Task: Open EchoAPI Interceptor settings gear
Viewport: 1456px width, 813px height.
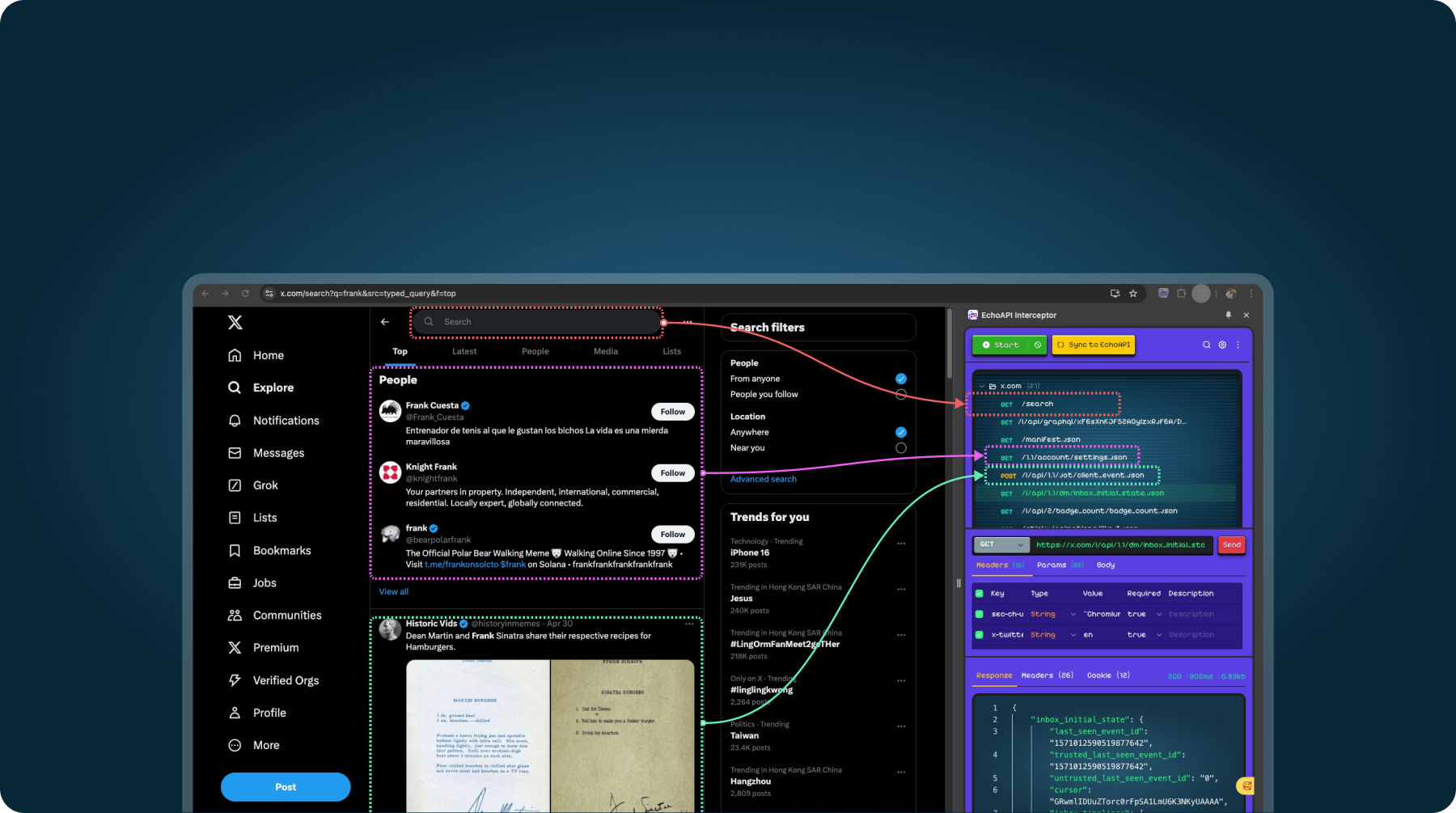Action: click(1222, 345)
